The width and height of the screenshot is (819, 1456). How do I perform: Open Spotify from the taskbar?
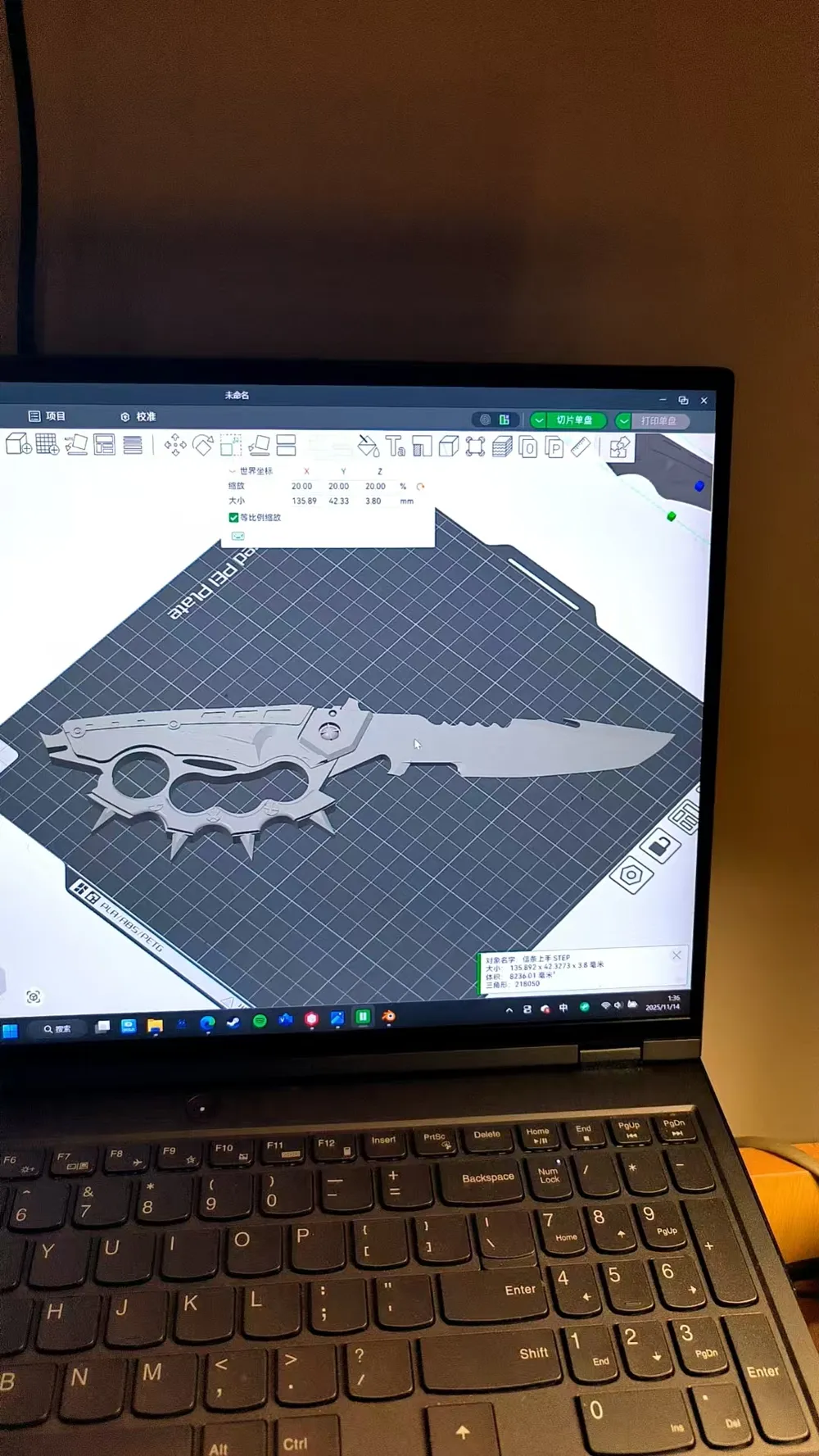pos(260,1021)
